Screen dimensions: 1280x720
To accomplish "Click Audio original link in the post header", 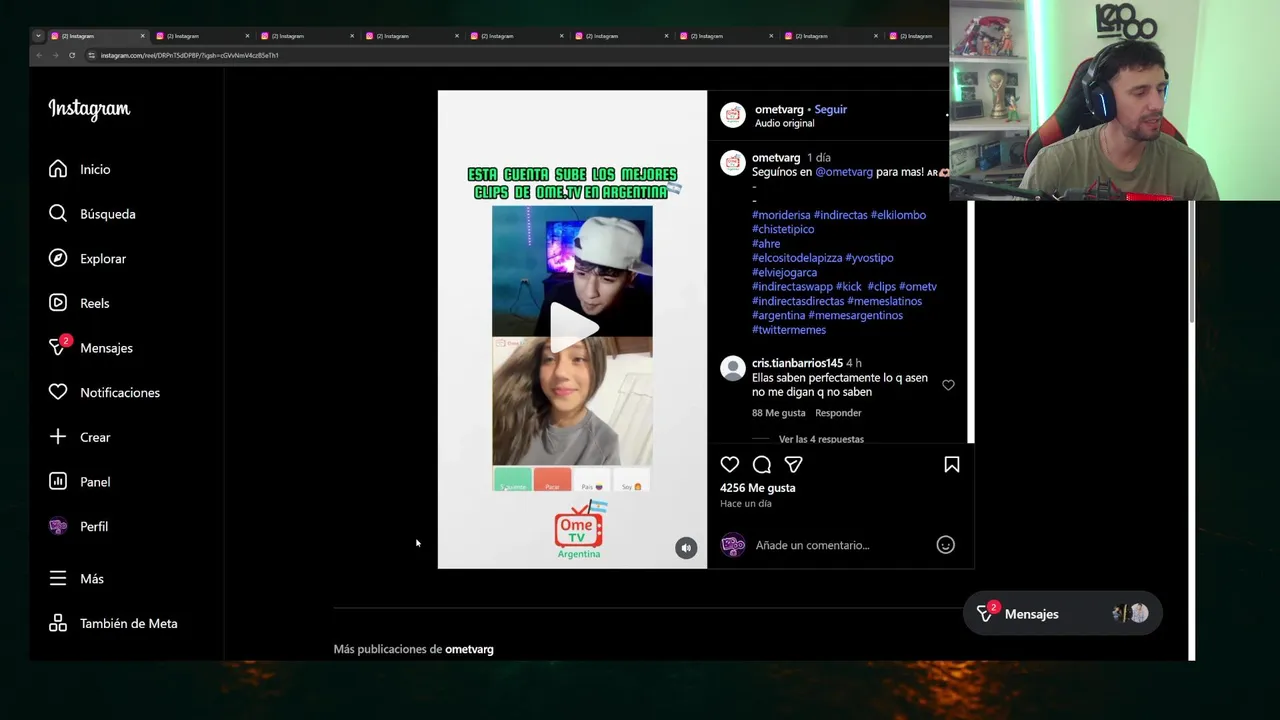I will [784, 123].
